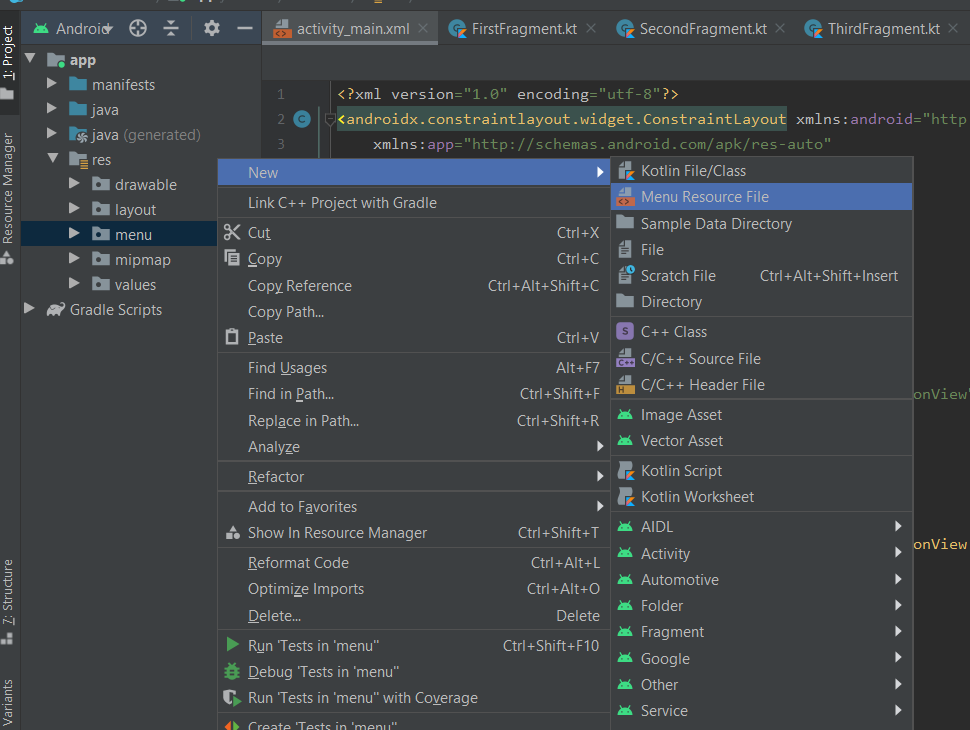This screenshot has height=730, width=970.
Task: Select the manifests folder in tree
Action: 123,85
